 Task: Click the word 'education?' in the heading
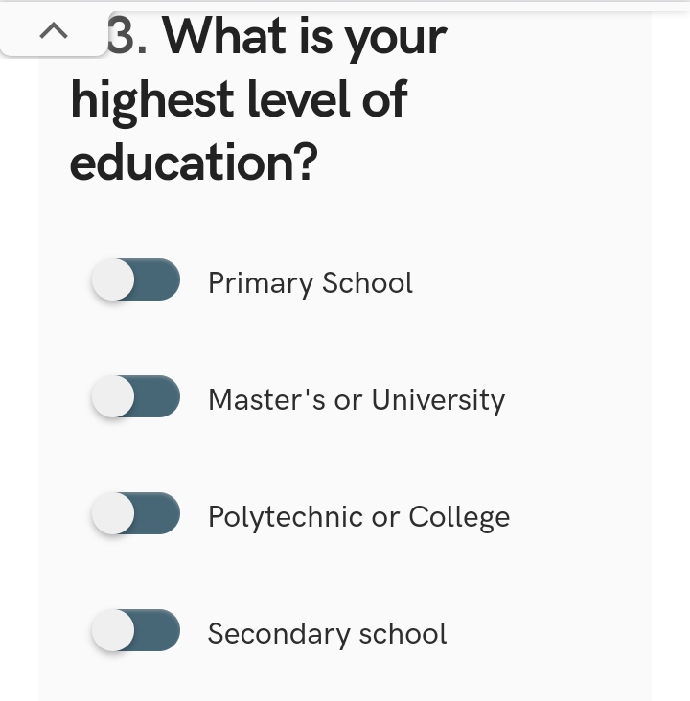pyautogui.click(x=193, y=163)
